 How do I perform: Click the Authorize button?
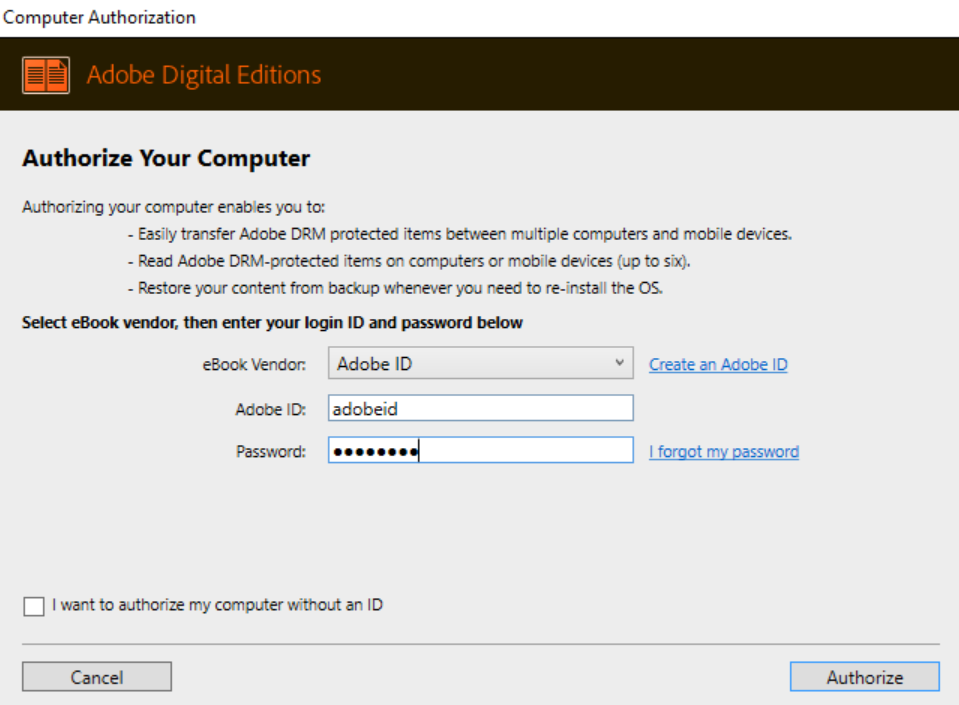(x=865, y=677)
